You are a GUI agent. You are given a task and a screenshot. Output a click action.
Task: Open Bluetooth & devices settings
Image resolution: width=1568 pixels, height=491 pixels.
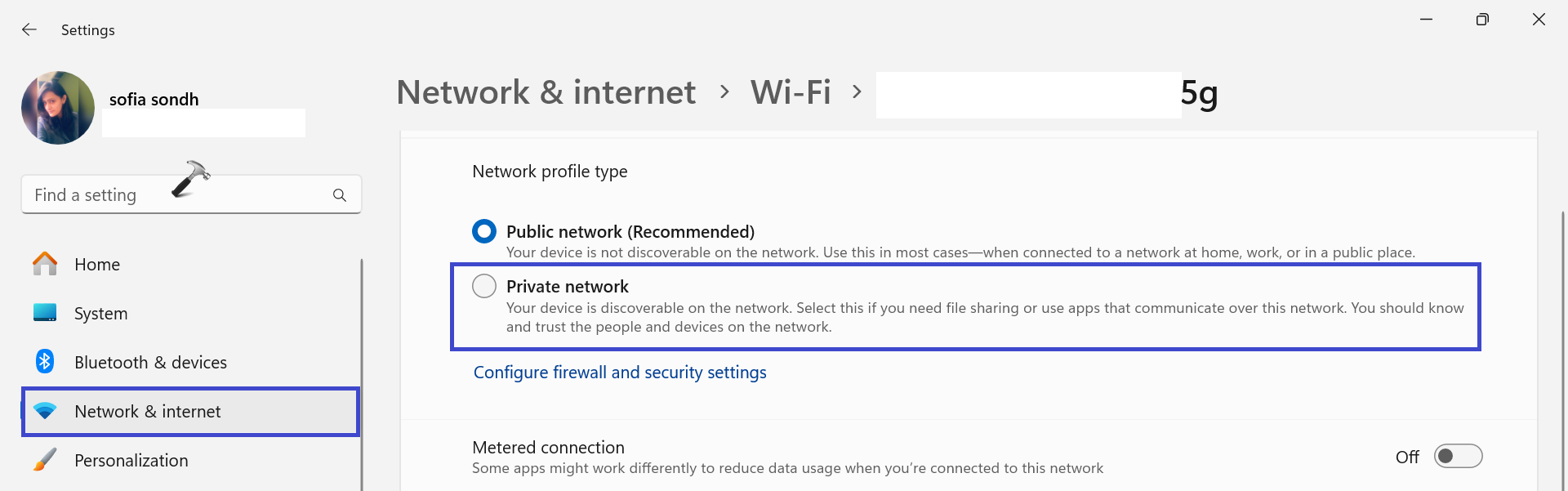150,363
